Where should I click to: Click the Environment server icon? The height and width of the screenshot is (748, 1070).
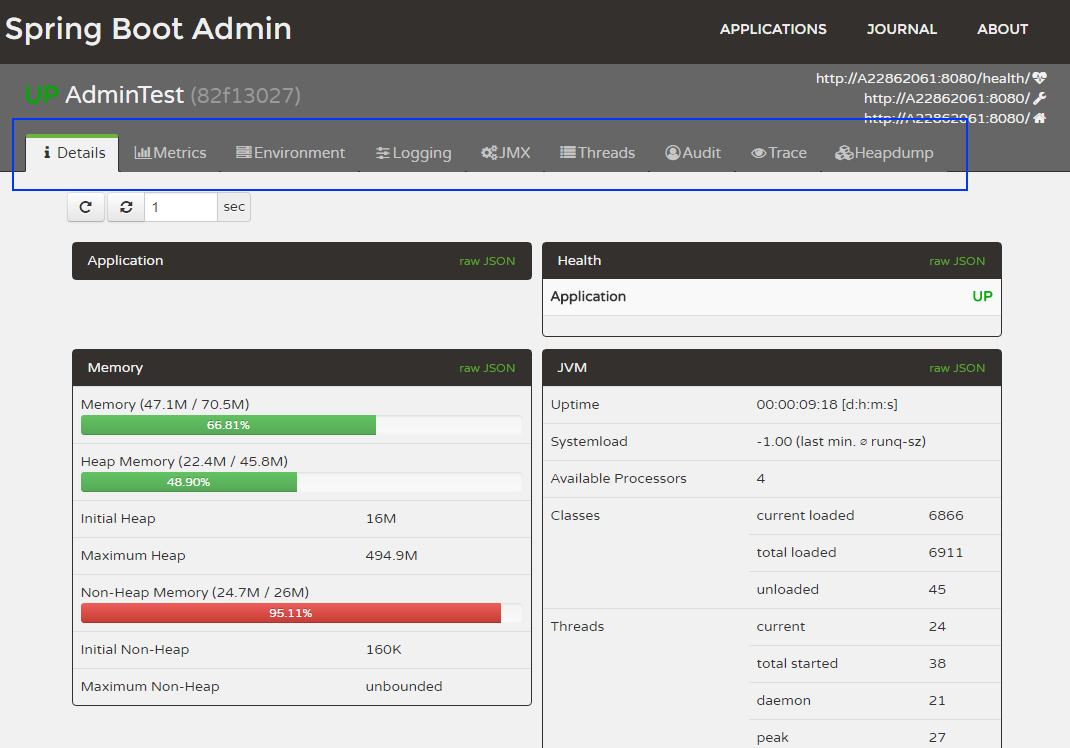244,152
